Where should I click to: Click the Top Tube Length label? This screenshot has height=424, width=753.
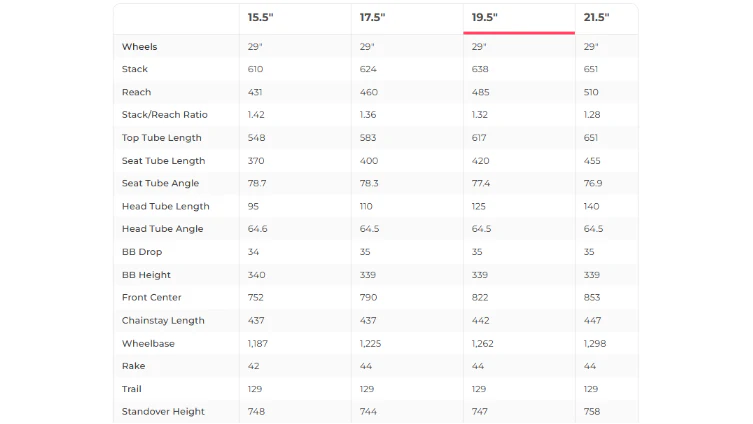tap(161, 138)
